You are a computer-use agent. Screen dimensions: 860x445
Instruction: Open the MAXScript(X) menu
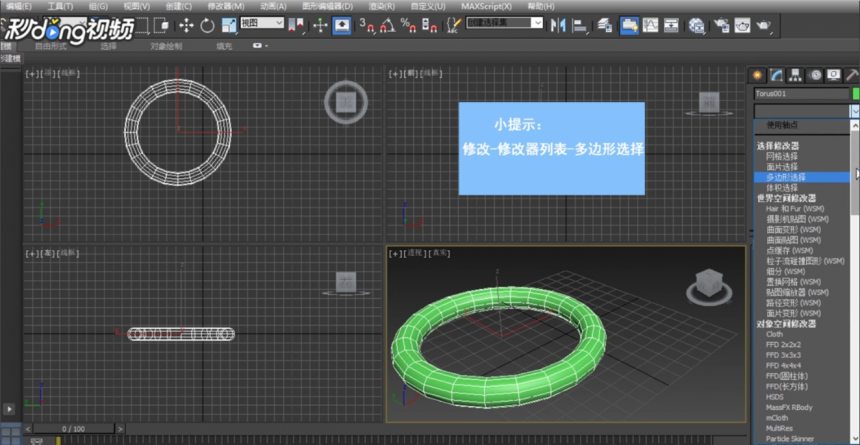(486, 7)
